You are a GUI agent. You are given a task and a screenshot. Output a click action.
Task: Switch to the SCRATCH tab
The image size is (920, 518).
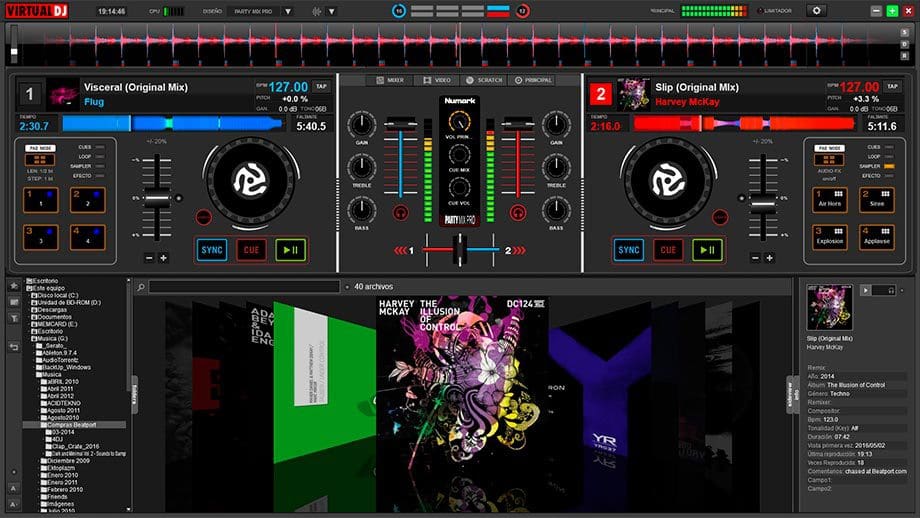[x=484, y=80]
